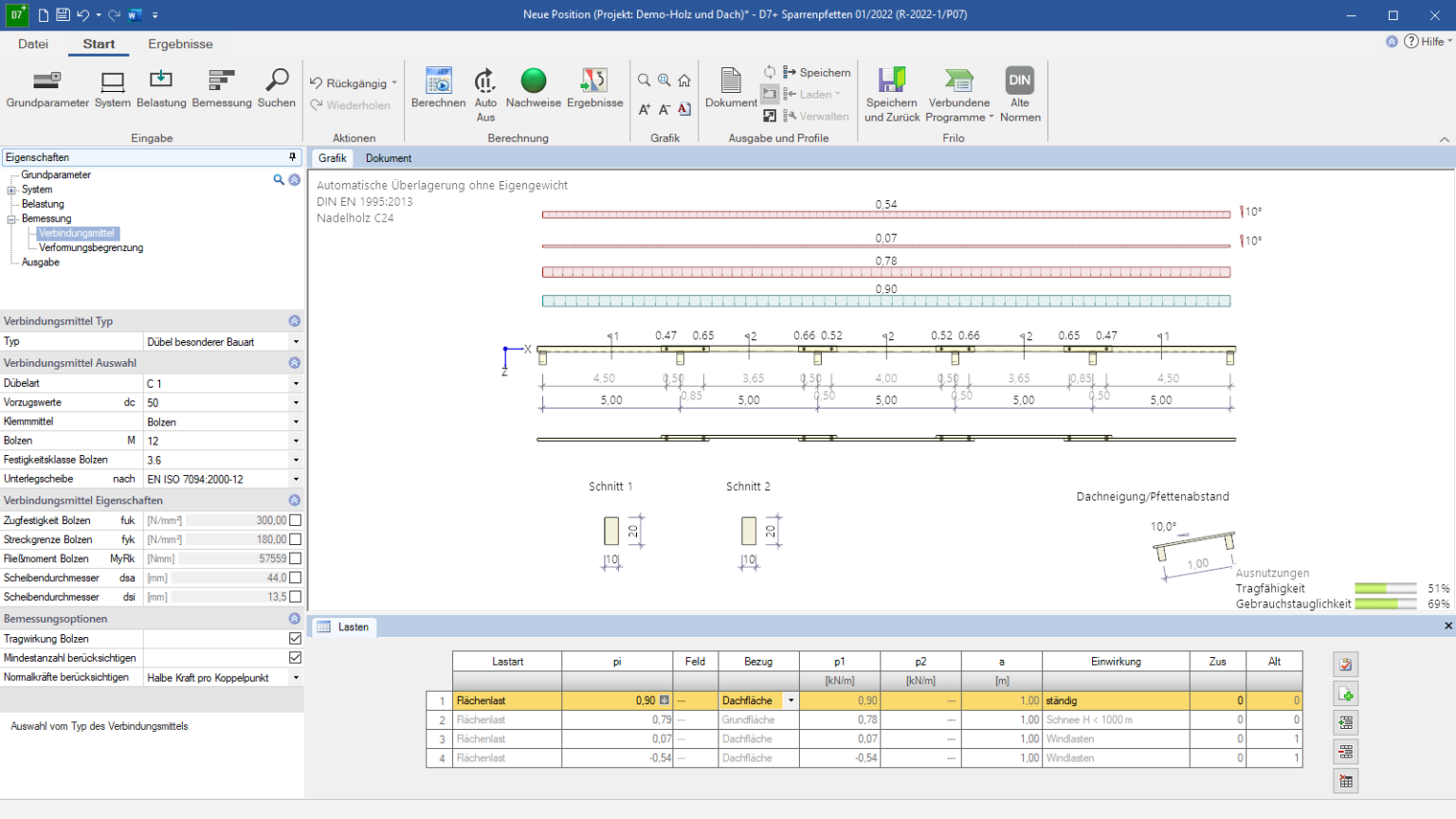Screen dimensions: 1456x819
Task: Toggle the Tragwirkung Bolzen checkbox
Action: [x=295, y=639]
